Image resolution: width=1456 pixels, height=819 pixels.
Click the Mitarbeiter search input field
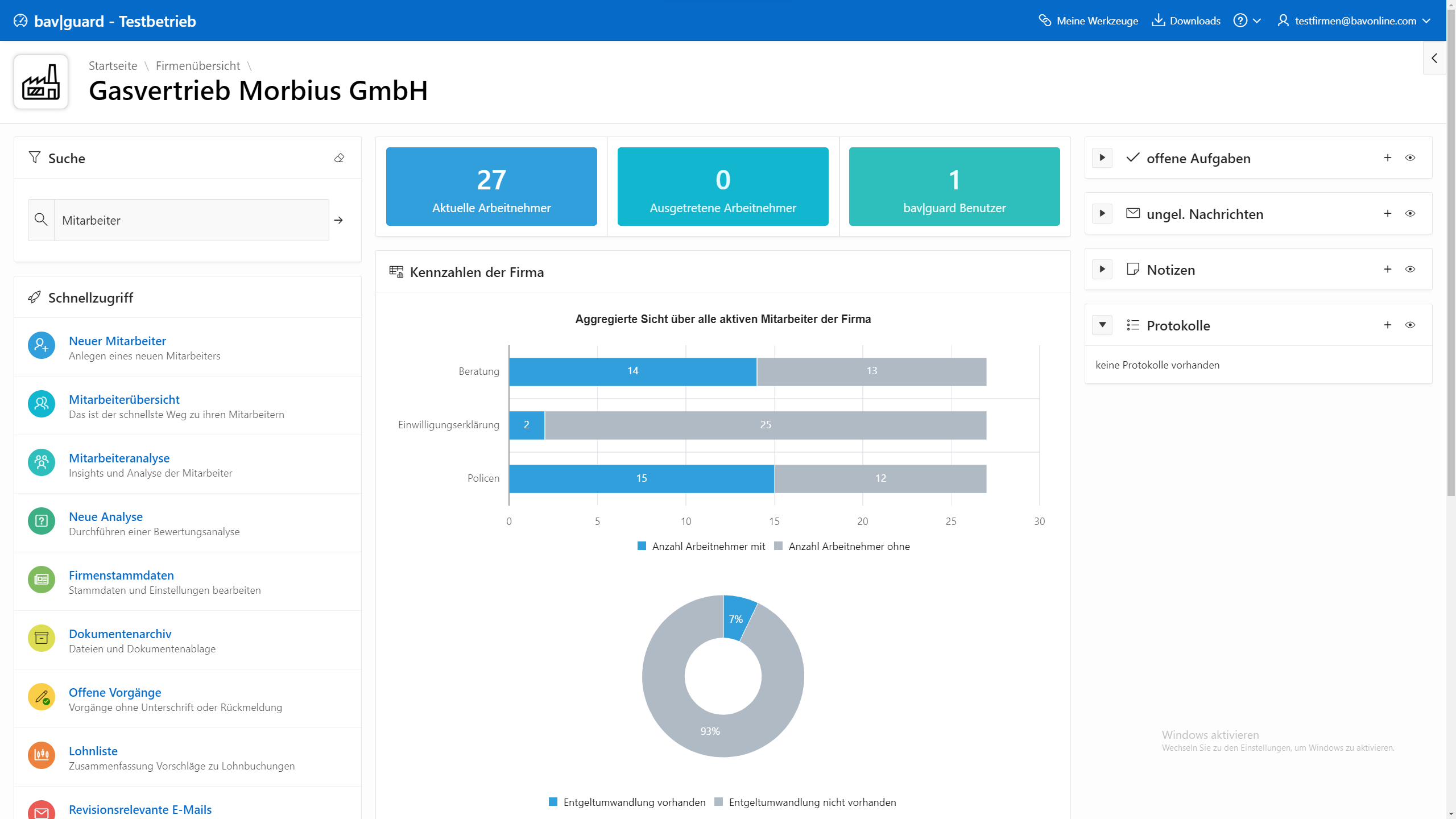pyautogui.click(x=192, y=220)
